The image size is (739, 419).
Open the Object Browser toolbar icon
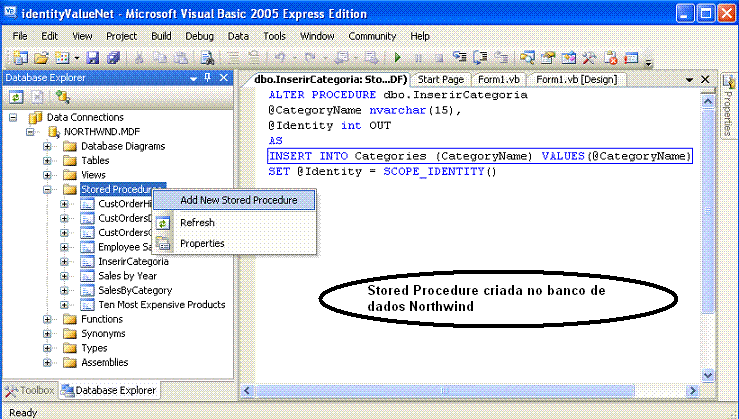coord(569,58)
